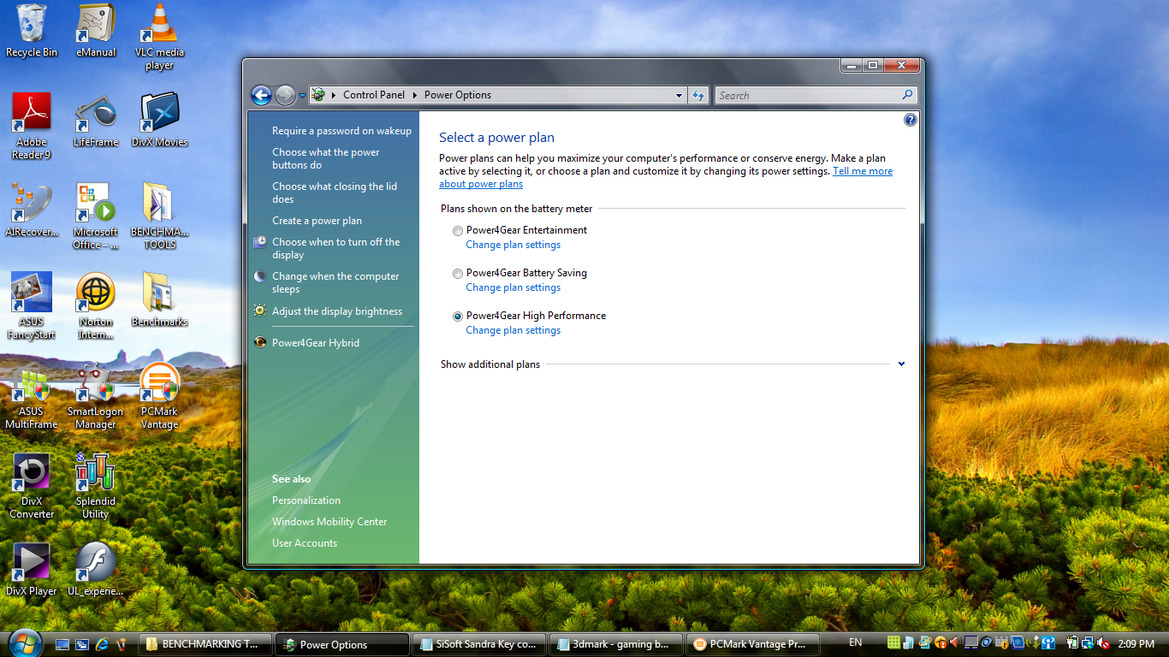
Task: Click the Internet Explorer quick launch icon
Action: (x=102, y=644)
